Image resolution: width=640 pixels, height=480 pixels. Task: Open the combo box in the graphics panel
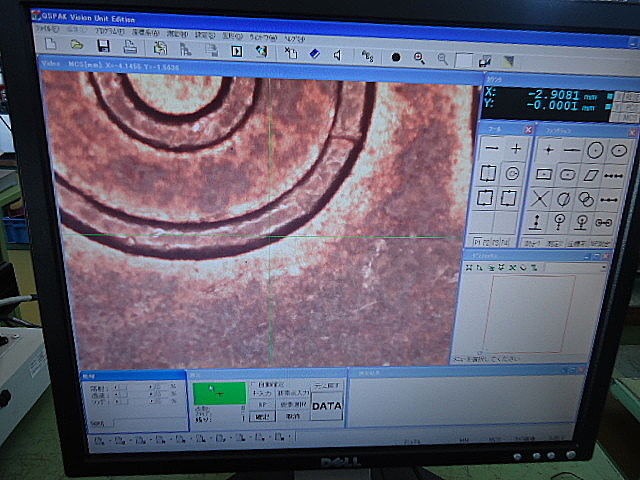tap(576, 268)
